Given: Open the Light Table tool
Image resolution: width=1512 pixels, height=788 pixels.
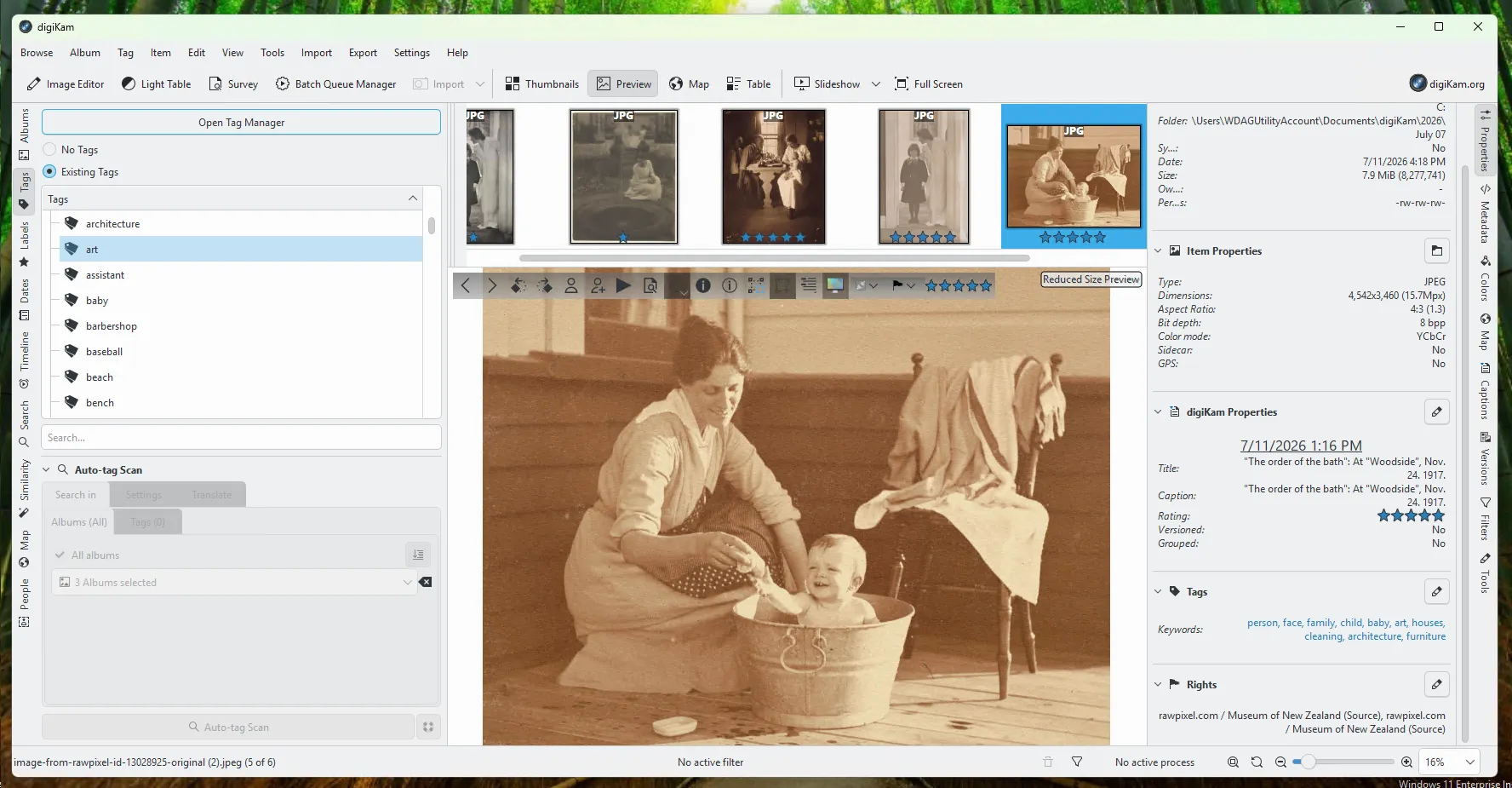Looking at the screenshot, I should 156,83.
